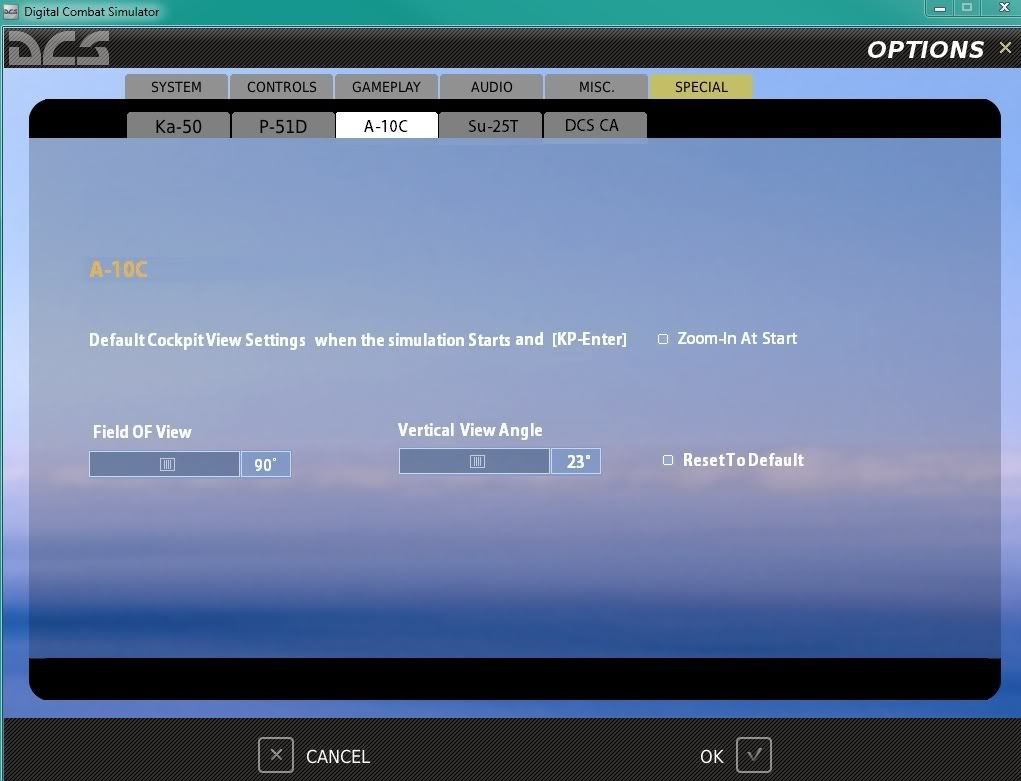Image resolution: width=1021 pixels, height=781 pixels.
Task: Select the CONTROLS options tab
Action: point(281,87)
